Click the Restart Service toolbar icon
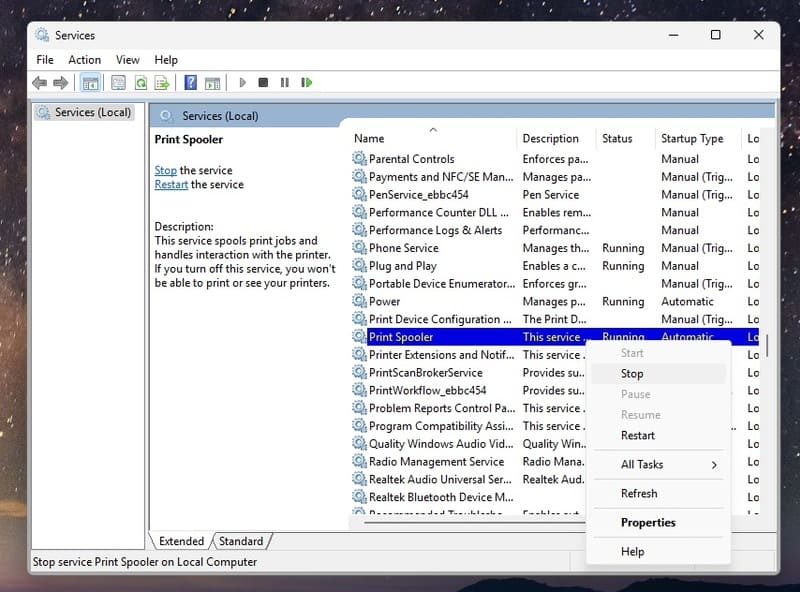 click(307, 82)
